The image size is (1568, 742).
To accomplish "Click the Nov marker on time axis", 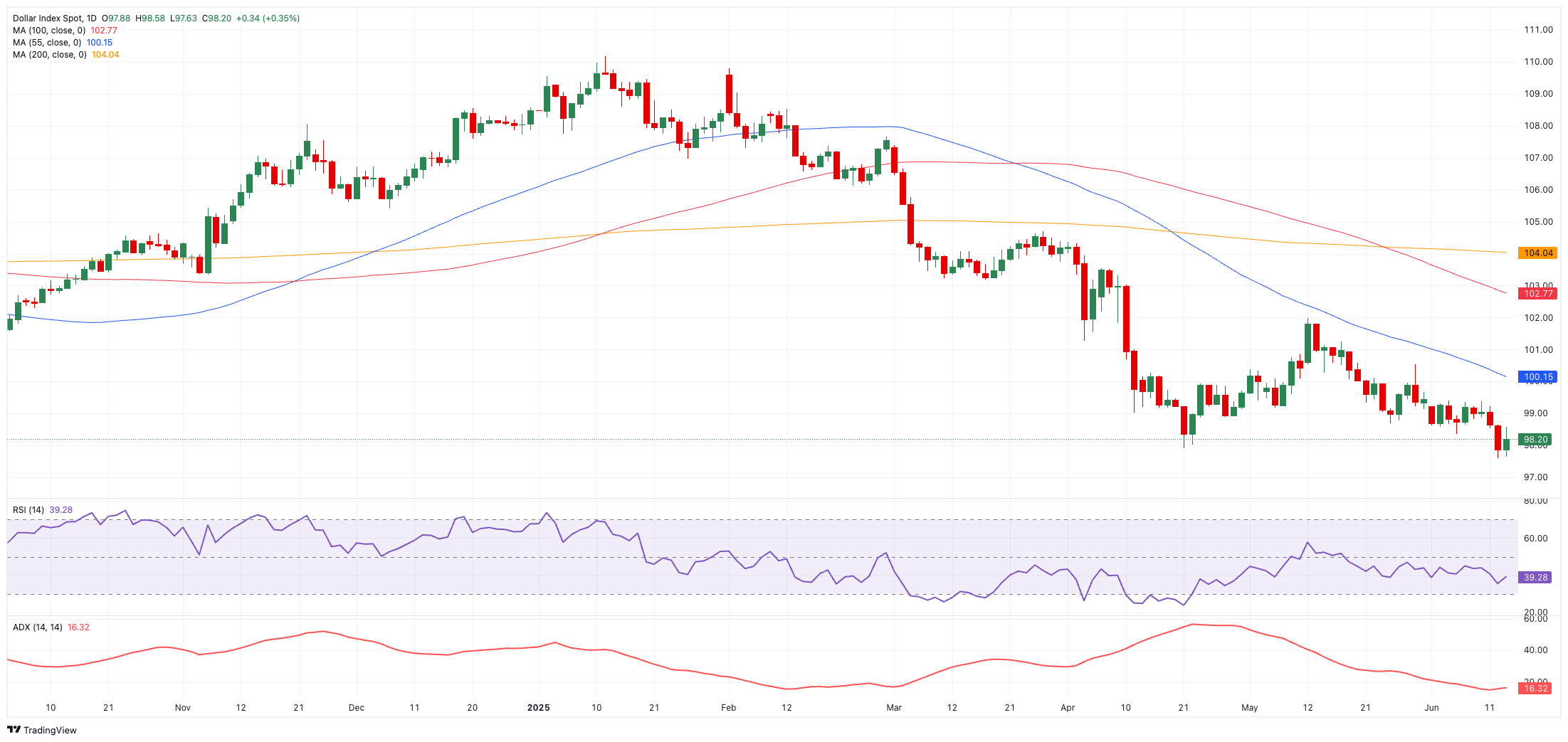I will click(183, 708).
